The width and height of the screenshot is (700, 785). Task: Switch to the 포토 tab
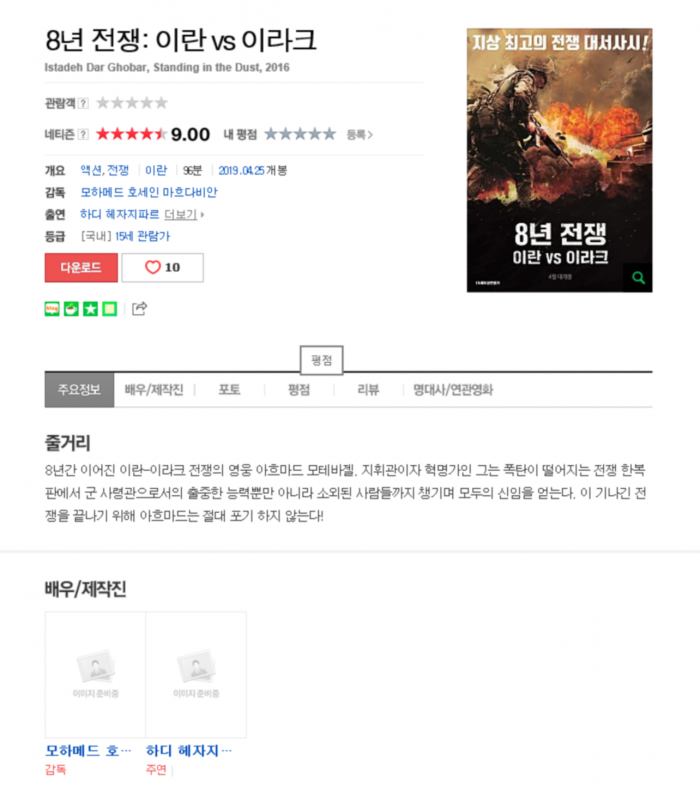point(229,390)
